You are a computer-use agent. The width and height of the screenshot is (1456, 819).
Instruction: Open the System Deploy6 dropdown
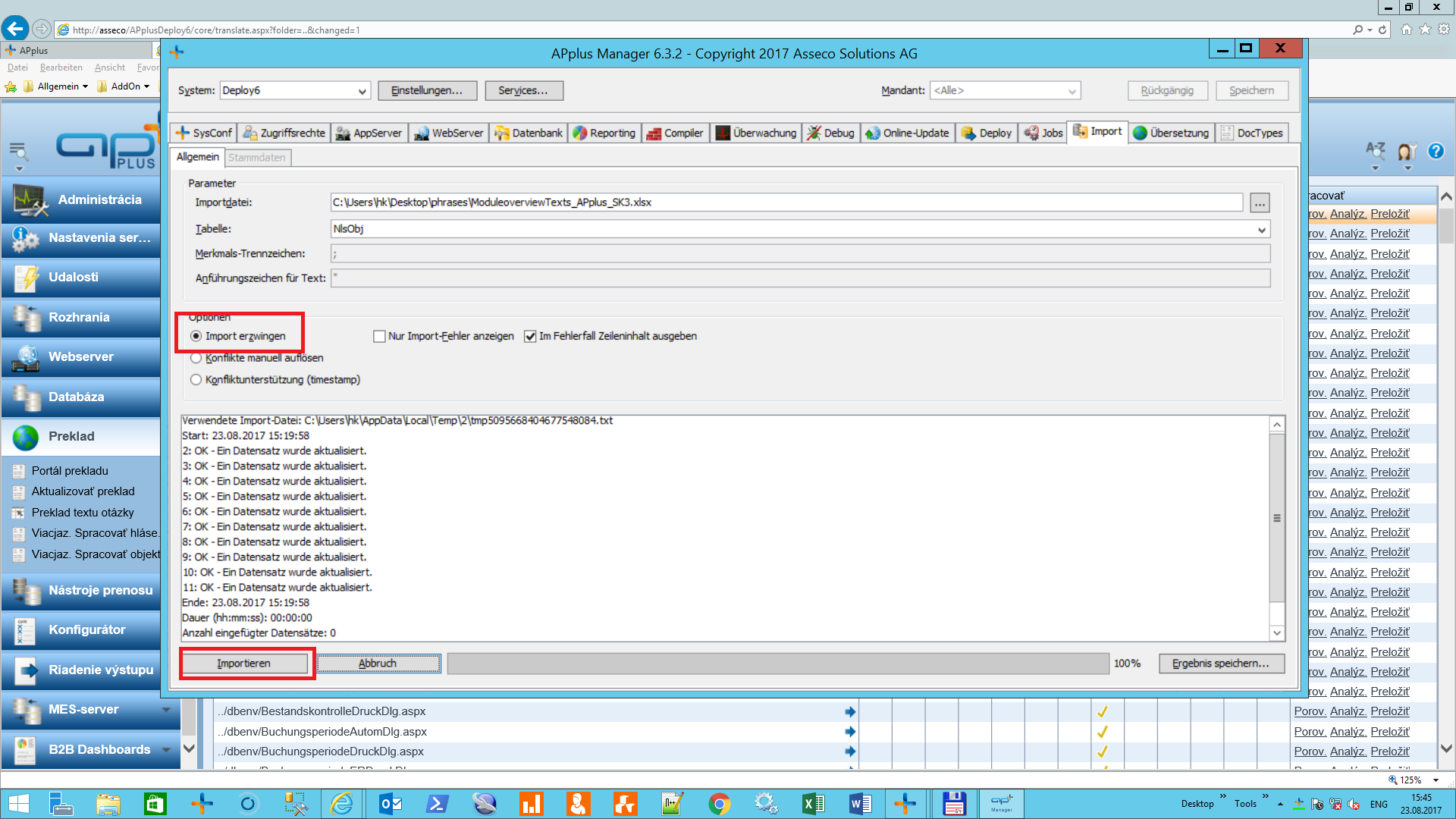tap(362, 91)
